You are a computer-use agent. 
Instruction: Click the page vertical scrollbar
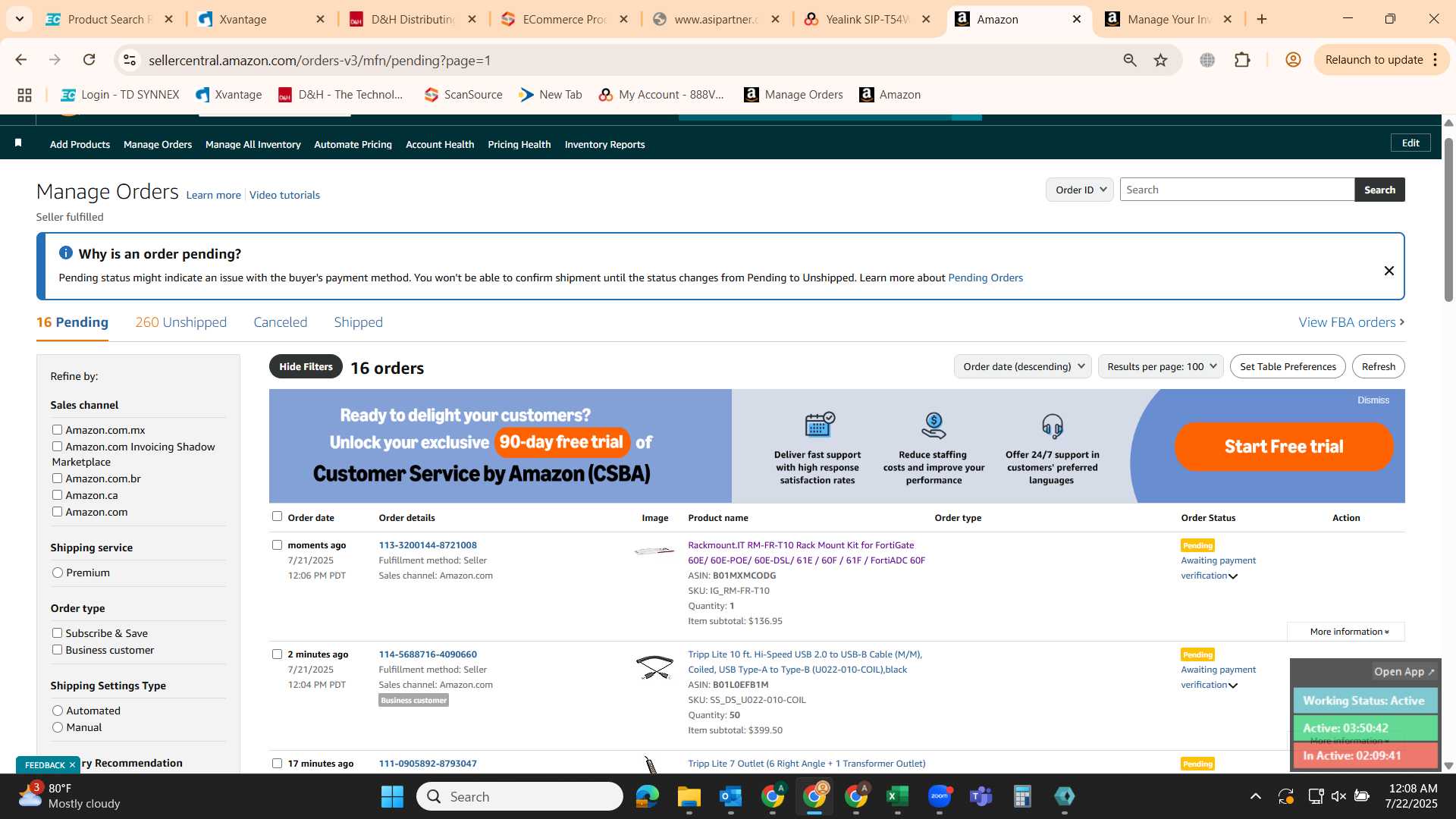point(1448,220)
